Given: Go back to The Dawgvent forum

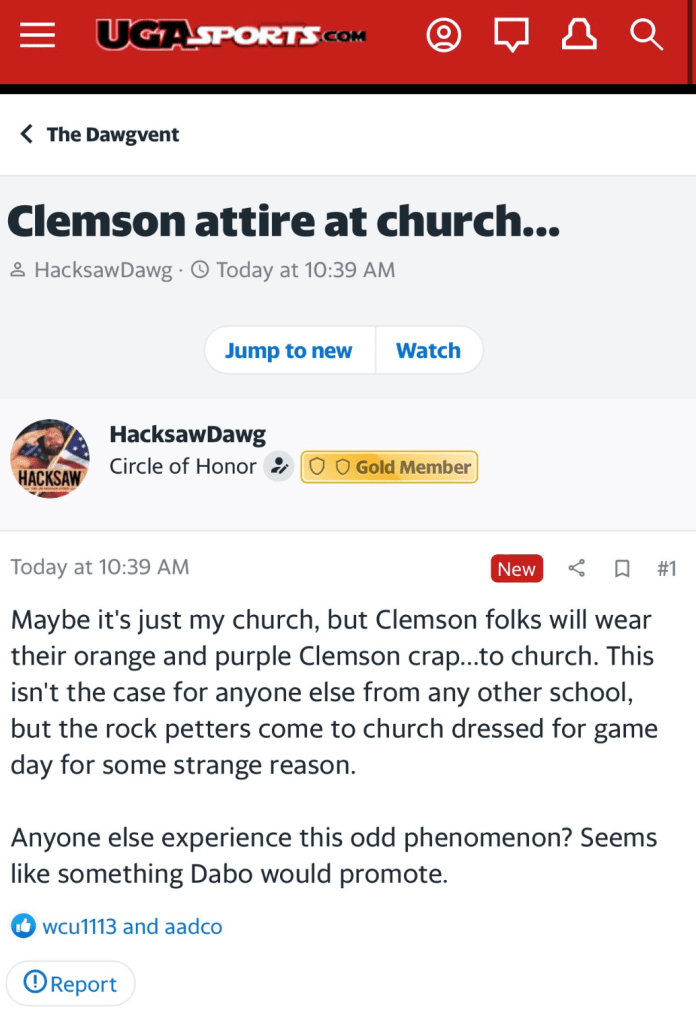Looking at the screenshot, I should (100, 134).
